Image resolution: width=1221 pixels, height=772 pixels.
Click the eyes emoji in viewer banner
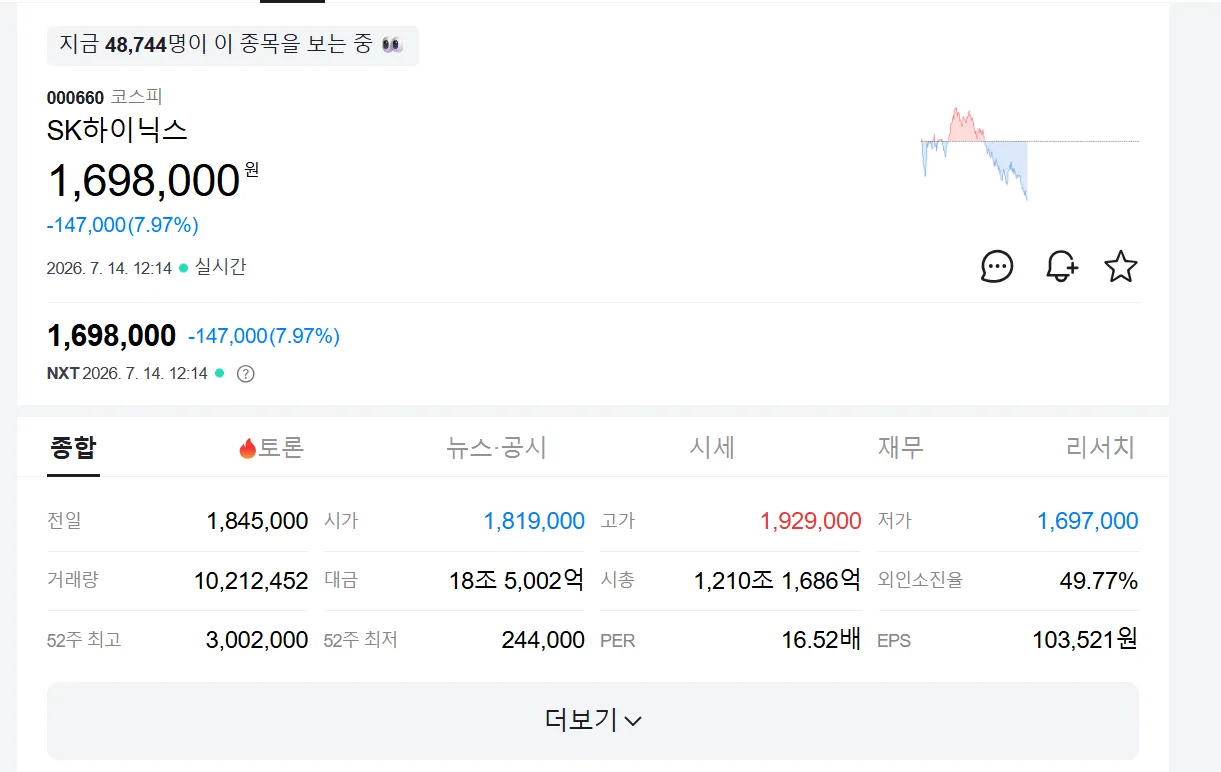[392, 45]
